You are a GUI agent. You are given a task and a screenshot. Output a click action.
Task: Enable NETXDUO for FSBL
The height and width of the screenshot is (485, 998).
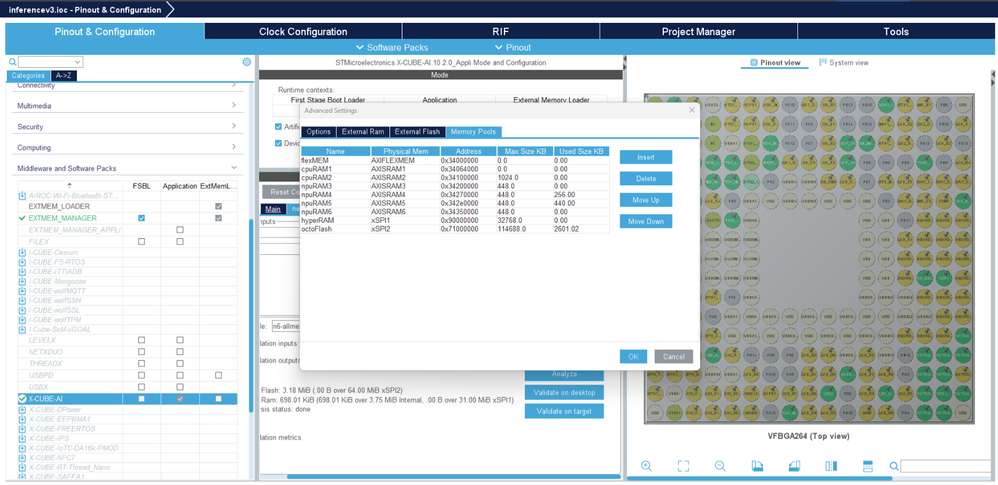coord(141,351)
